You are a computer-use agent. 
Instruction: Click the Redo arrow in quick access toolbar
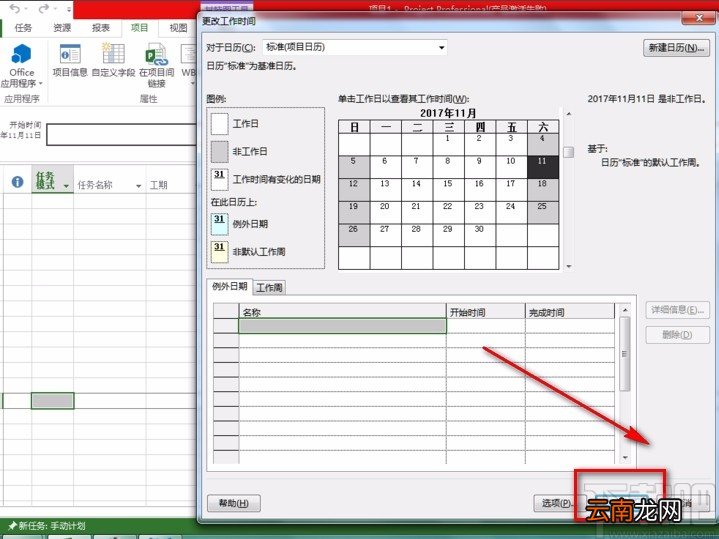tap(44, 9)
